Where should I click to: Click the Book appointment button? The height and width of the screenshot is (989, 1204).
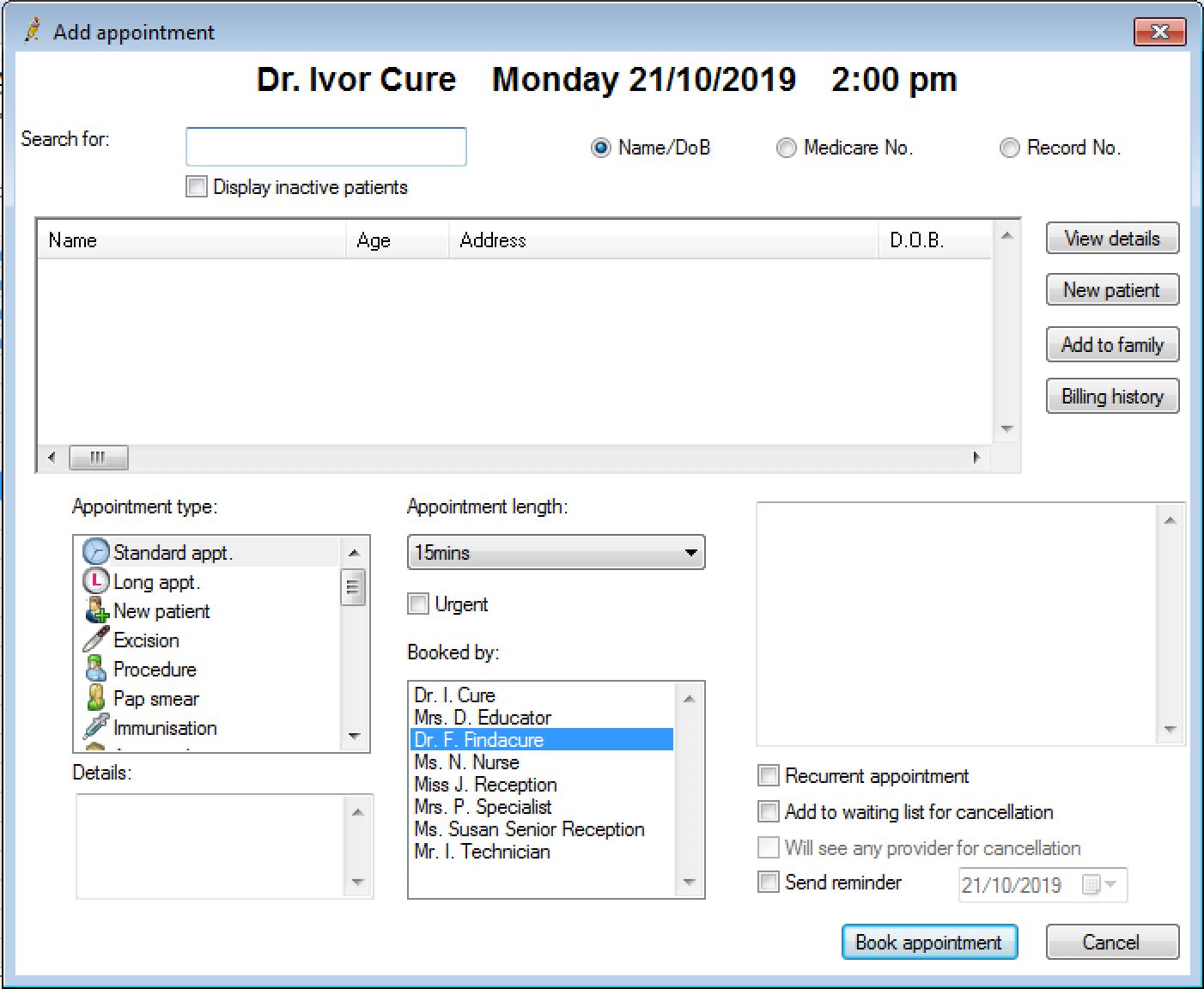(929, 942)
